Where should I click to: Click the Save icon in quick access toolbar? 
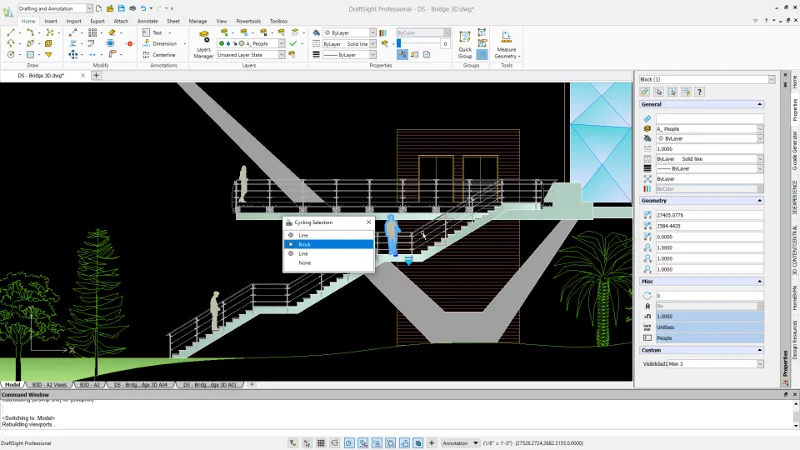[x=120, y=8]
